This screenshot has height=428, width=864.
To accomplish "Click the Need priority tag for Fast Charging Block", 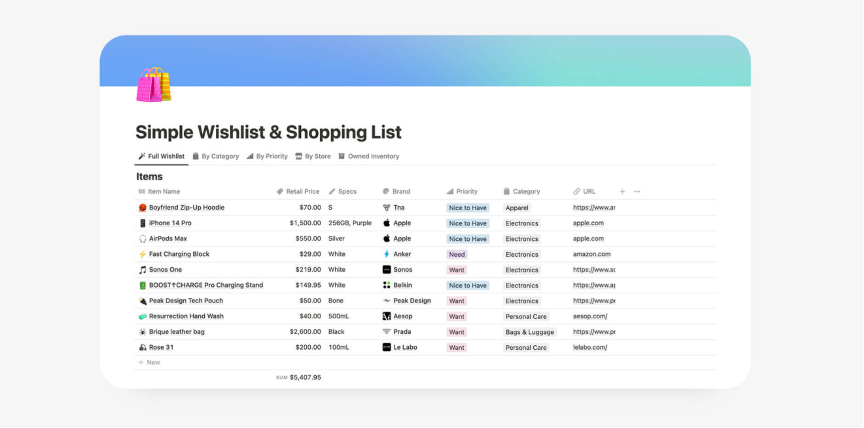I will click(x=457, y=254).
